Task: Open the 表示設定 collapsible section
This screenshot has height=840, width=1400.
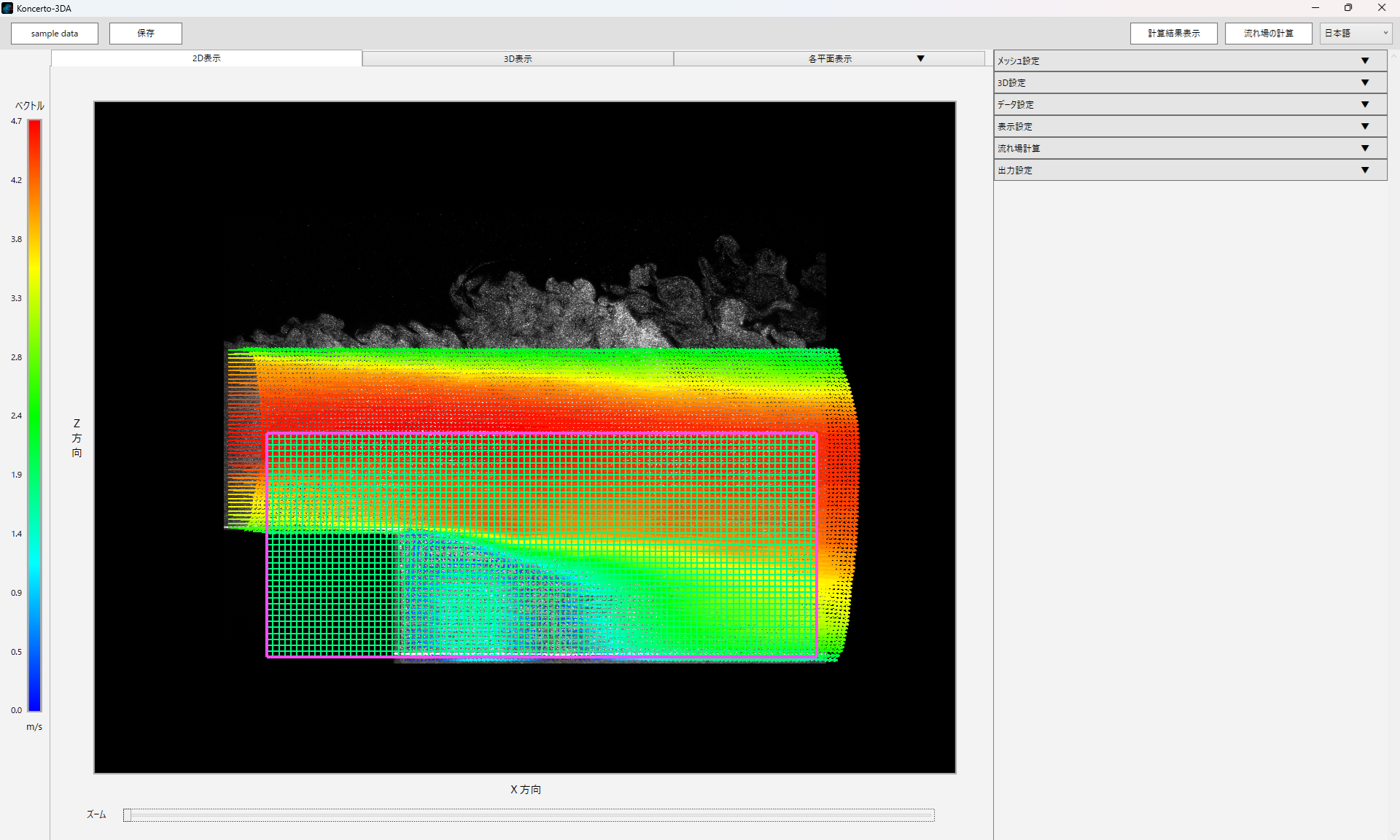Action: pyautogui.click(x=1364, y=126)
